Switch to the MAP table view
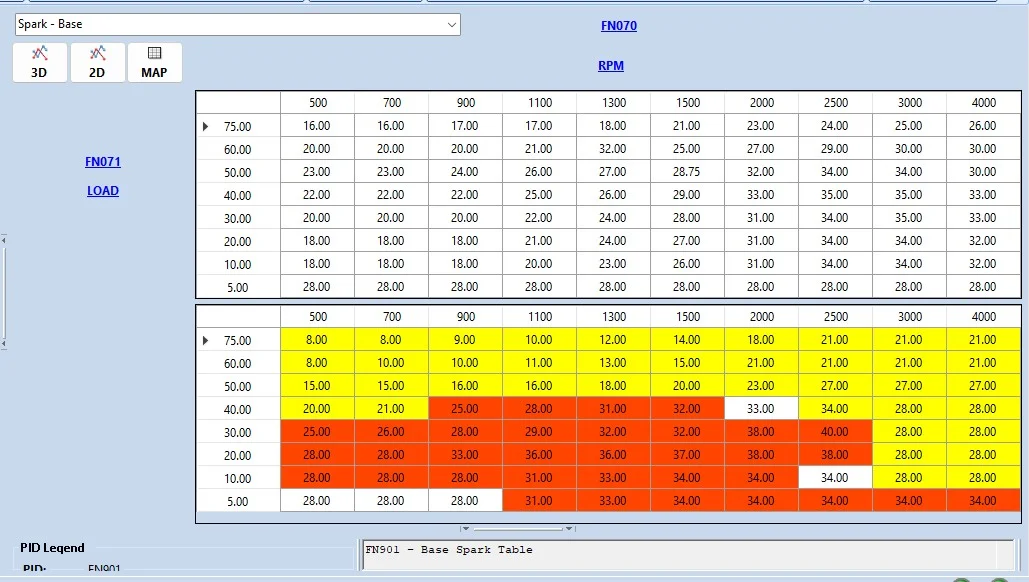The height and width of the screenshot is (582, 1029). click(x=154, y=62)
